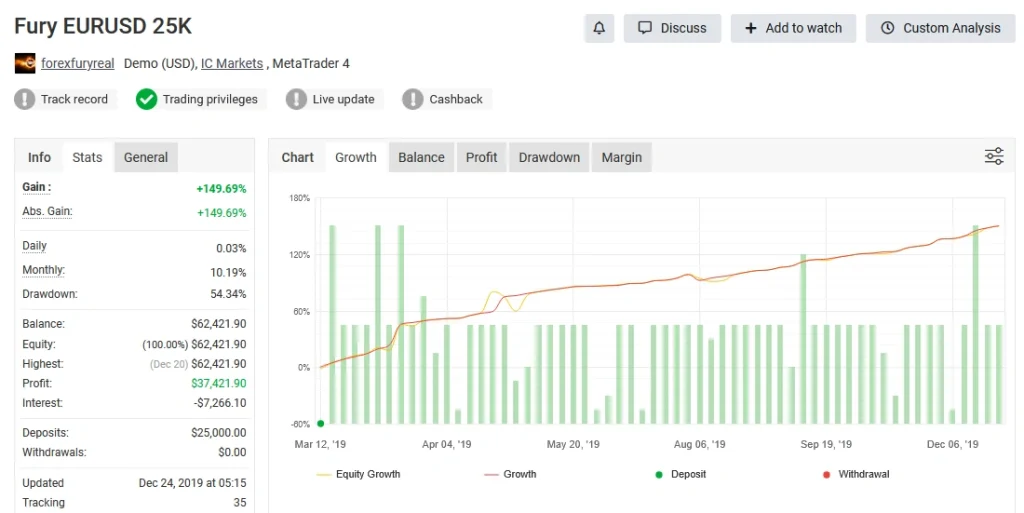Click the Daily label
Viewport: 1024px width, 513px height.
click(x=35, y=246)
